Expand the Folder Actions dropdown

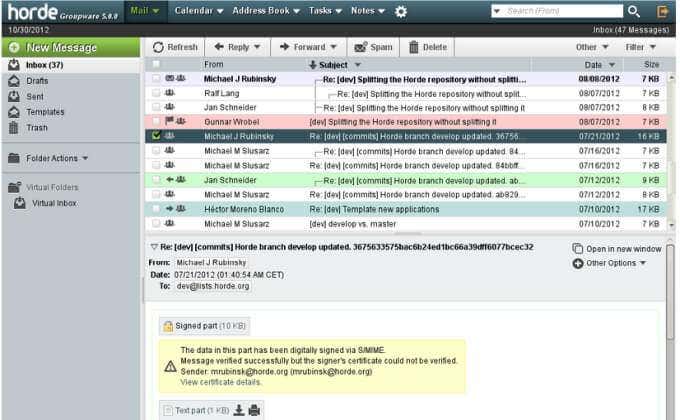tap(49, 158)
